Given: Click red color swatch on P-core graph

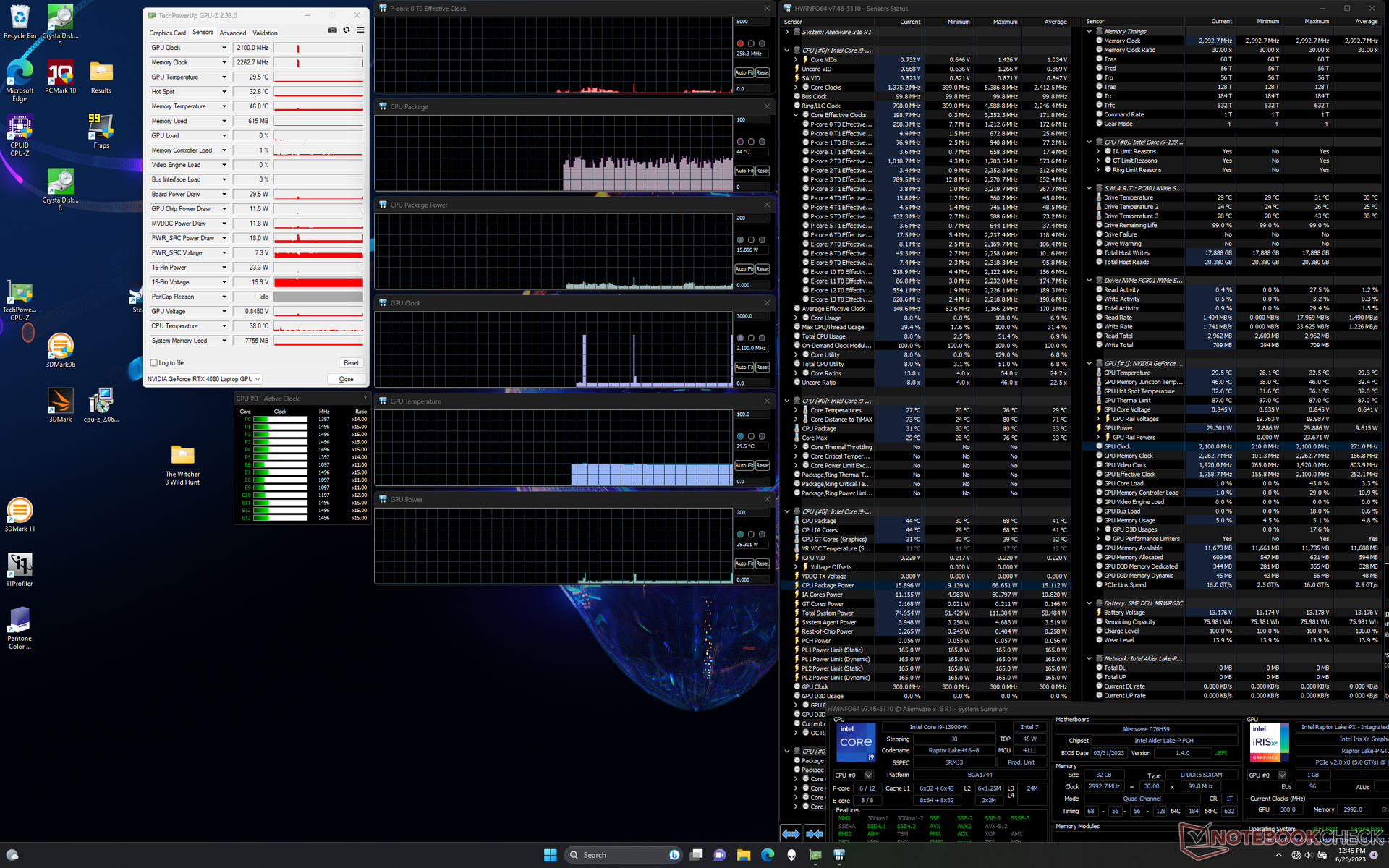Looking at the screenshot, I should tap(740, 43).
